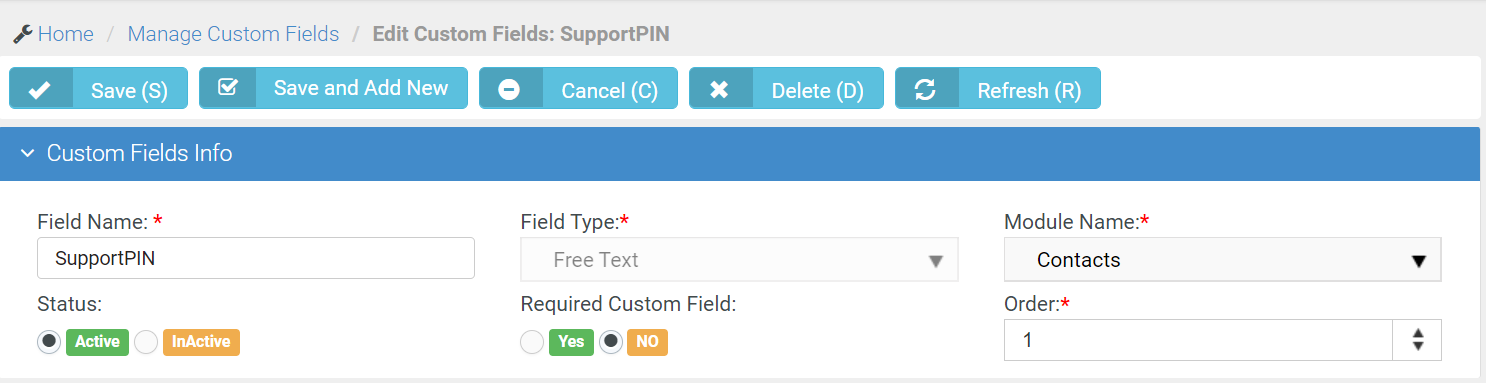Click the Order stepper arrows
The width and height of the screenshot is (1486, 383).
pos(1417,340)
